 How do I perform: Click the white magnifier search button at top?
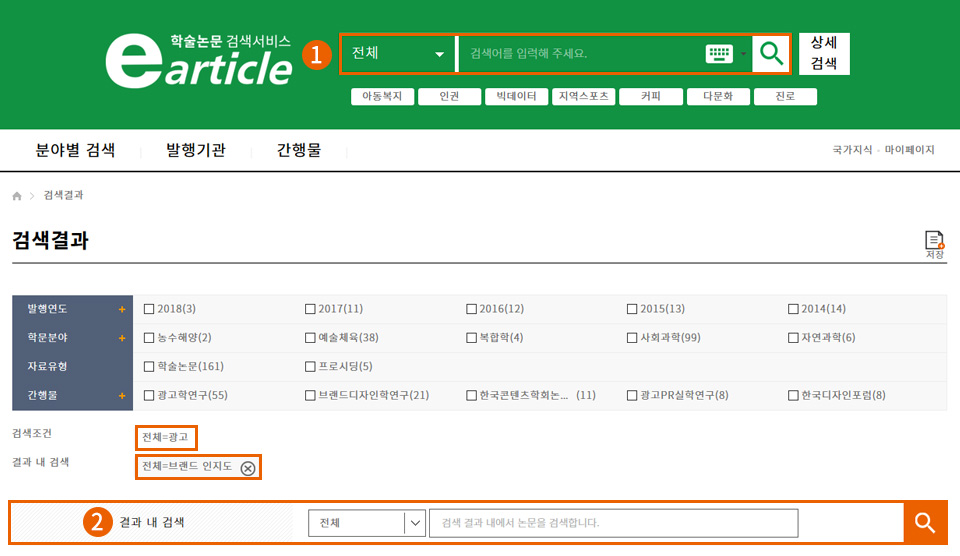[x=771, y=54]
